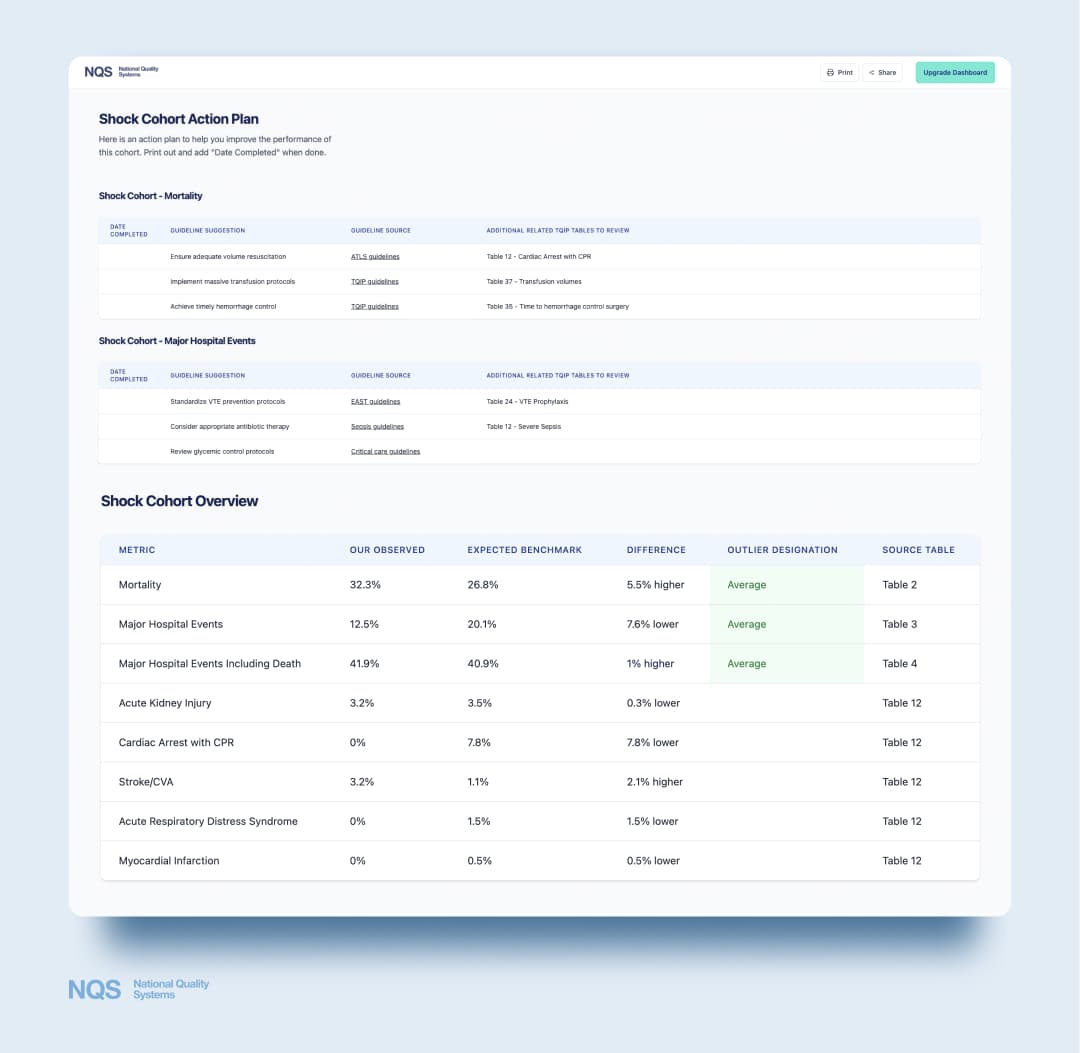Click the printer icon in the header
The image size is (1080, 1053).
pyautogui.click(x=830, y=73)
